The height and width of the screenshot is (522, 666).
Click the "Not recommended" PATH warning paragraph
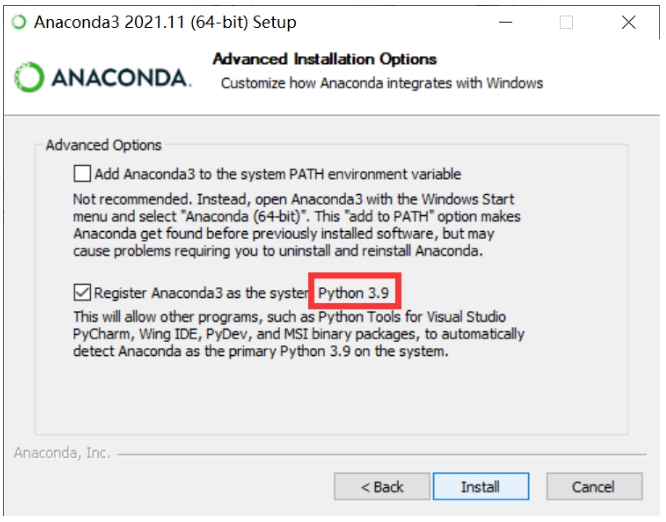[297, 224]
